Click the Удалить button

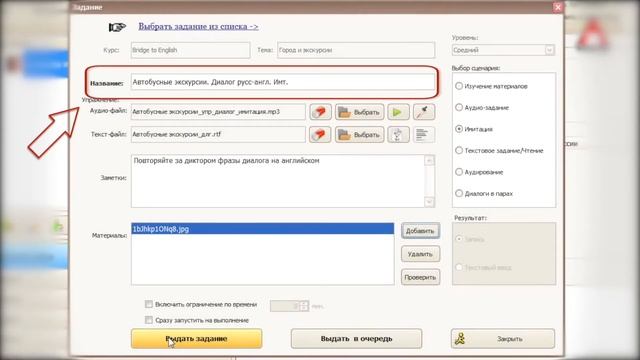[x=420, y=254]
